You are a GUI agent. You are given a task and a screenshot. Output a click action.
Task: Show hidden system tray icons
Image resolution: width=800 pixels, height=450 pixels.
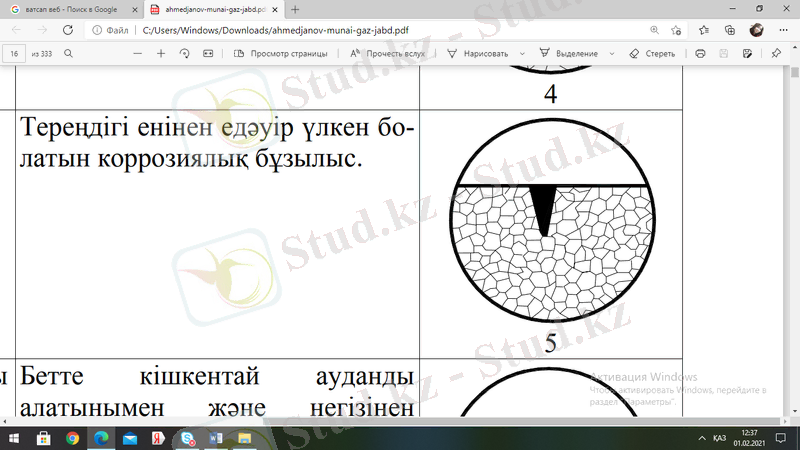[698, 438]
